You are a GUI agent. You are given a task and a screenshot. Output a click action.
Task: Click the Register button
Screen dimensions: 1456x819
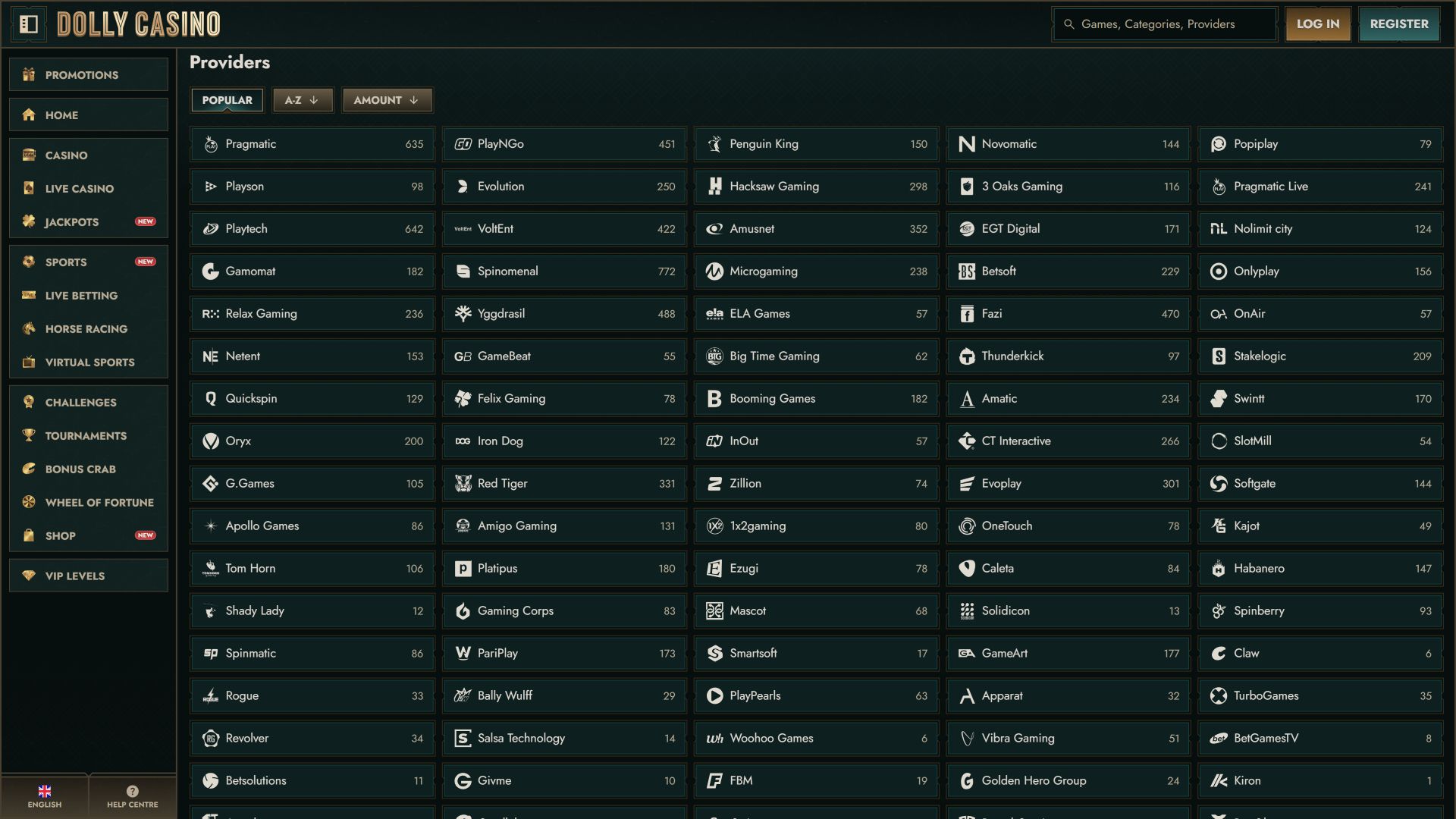pyautogui.click(x=1399, y=24)
